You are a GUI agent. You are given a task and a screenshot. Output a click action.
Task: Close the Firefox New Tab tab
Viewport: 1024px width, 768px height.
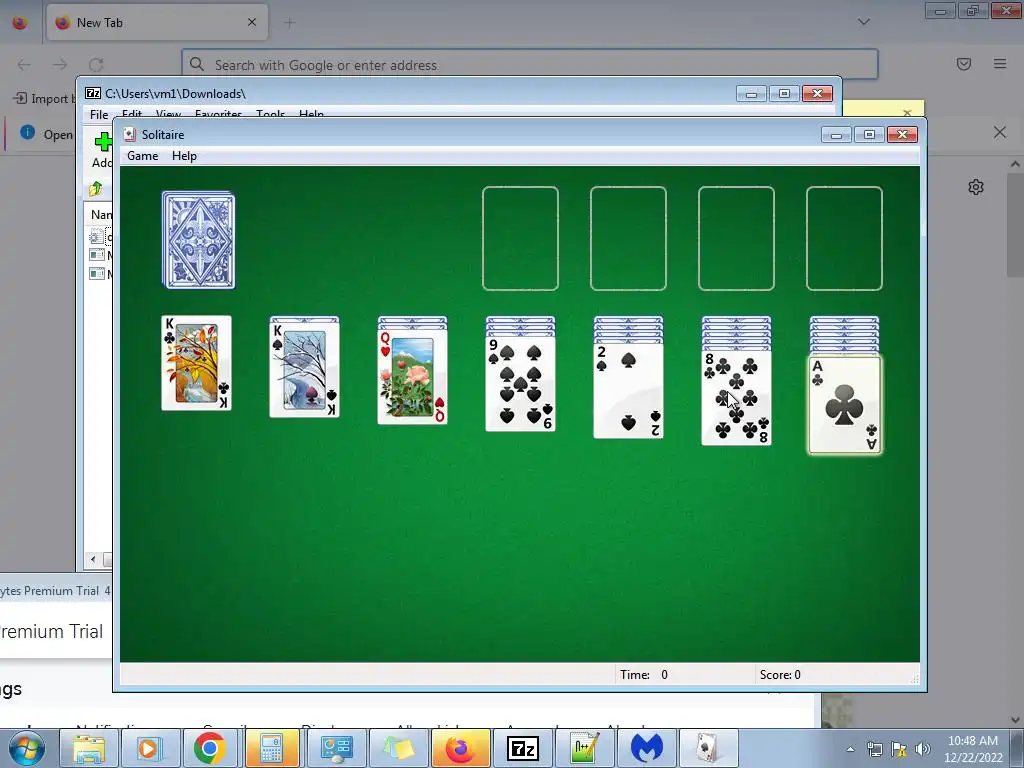coord(252,22)
